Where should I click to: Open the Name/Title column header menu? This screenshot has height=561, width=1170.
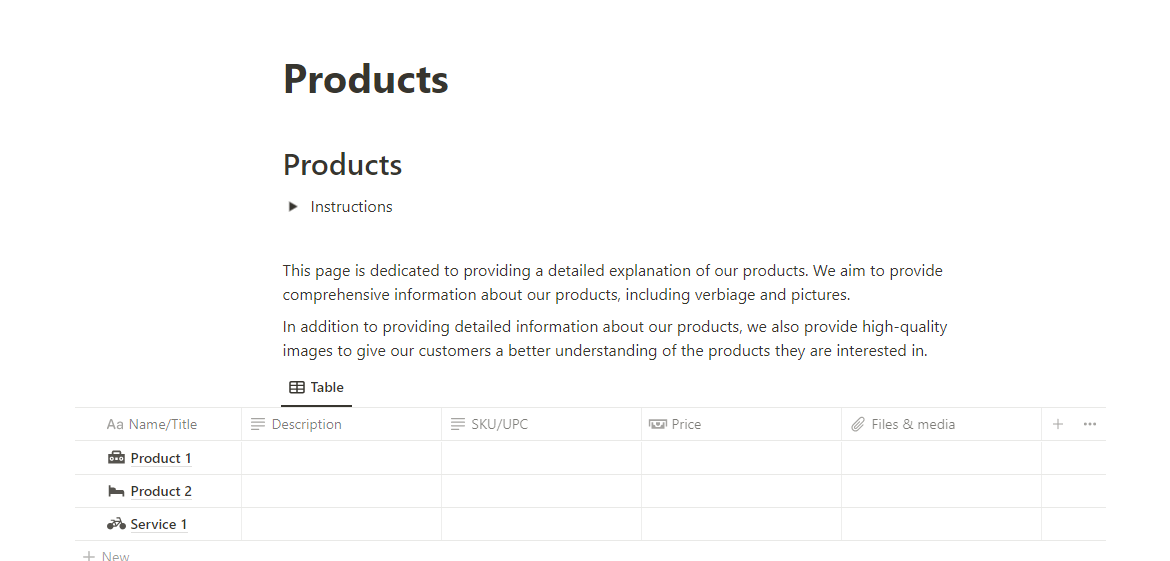pos(163,424)
